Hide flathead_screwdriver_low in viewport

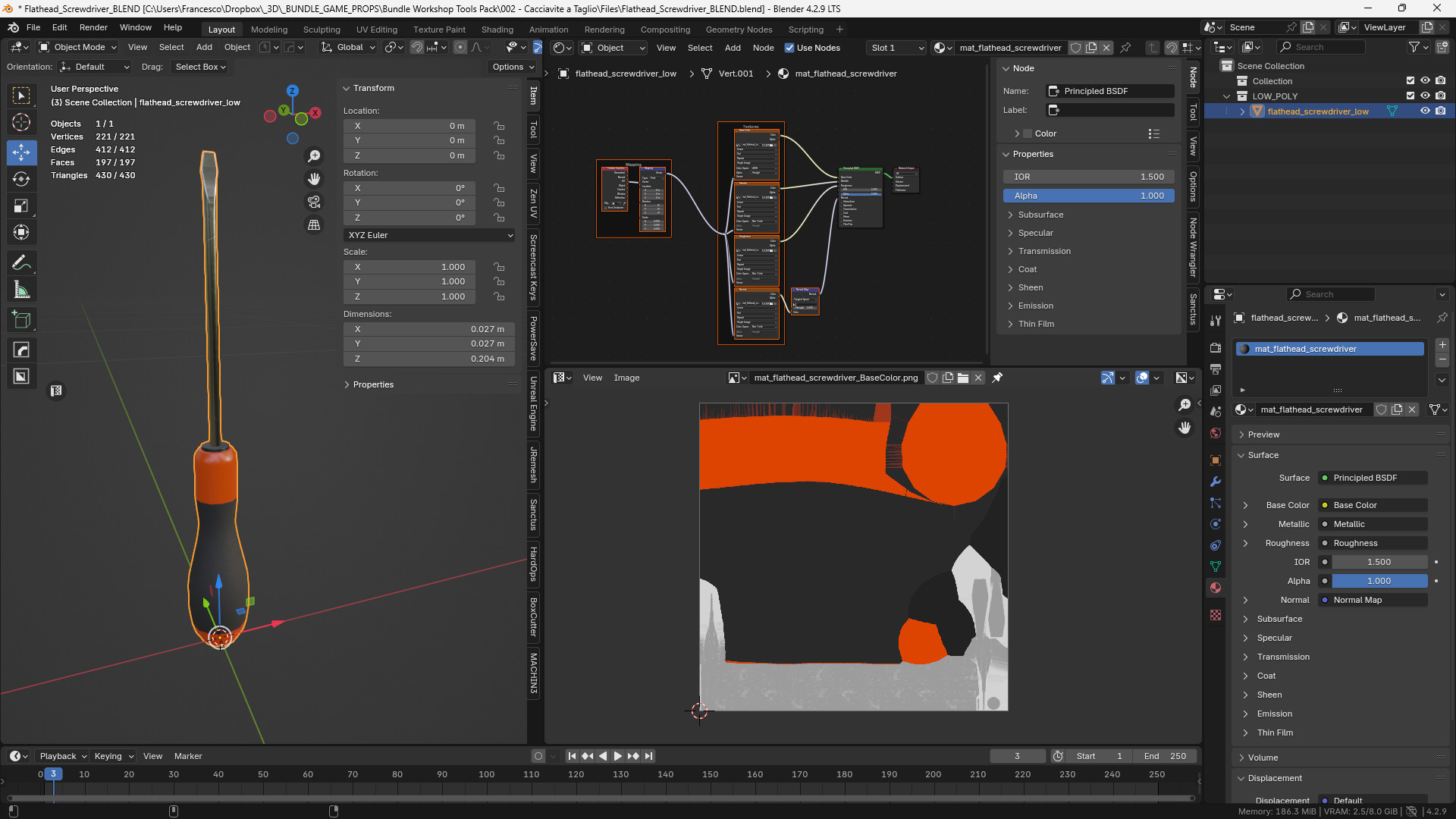click(1425, 111)
